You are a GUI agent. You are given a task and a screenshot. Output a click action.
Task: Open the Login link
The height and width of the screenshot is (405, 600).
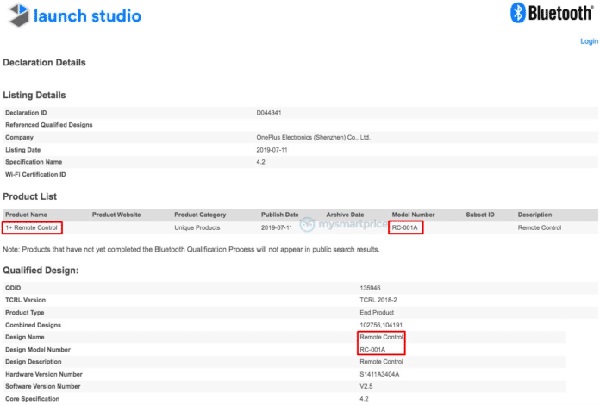(589, 41)
